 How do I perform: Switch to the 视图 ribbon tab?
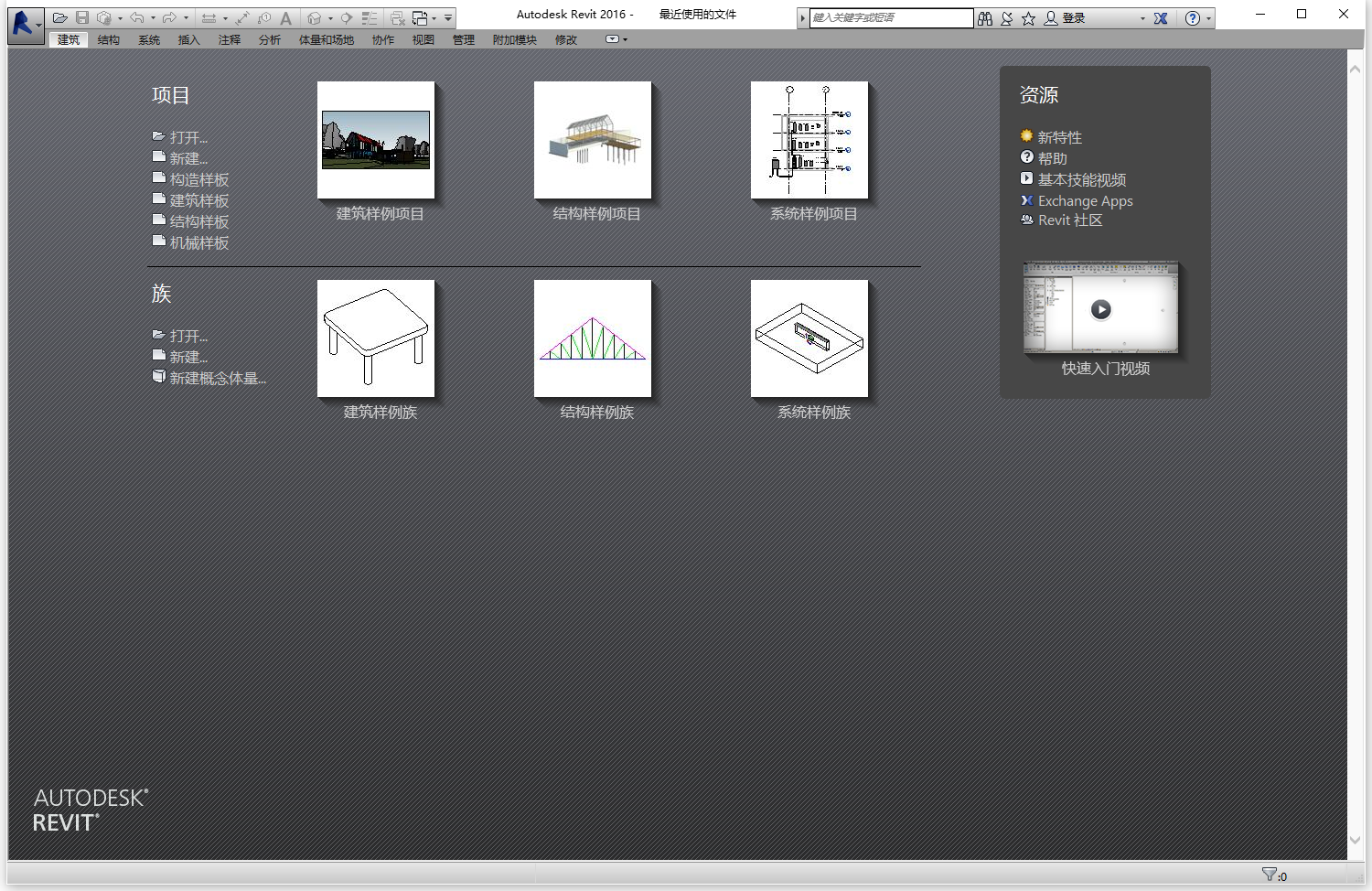coord(423,39)
